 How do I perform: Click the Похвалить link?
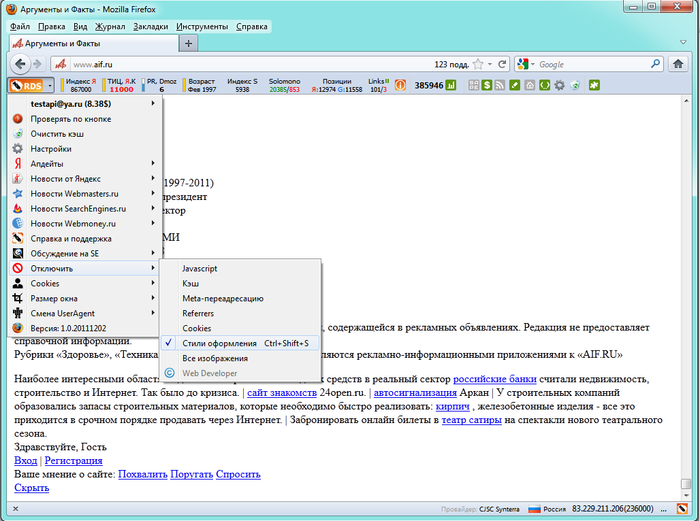pyautogui.click(x=143, y=474)
